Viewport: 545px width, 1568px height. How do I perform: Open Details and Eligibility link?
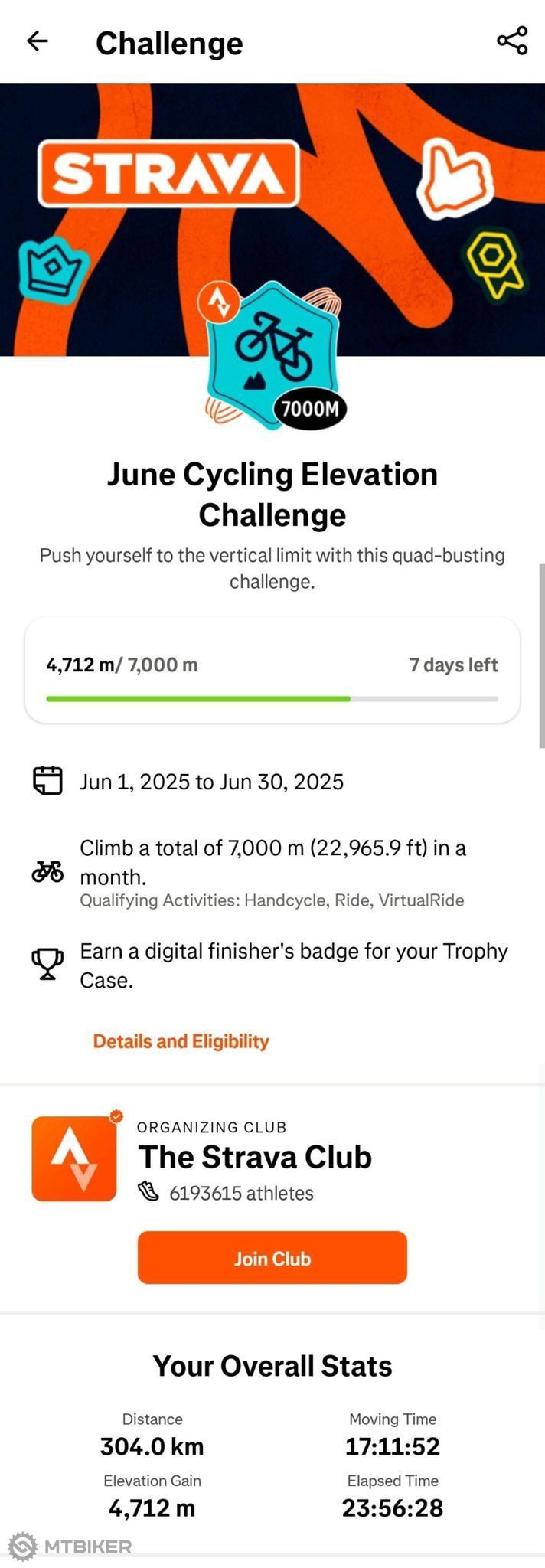pos(181,1041)
